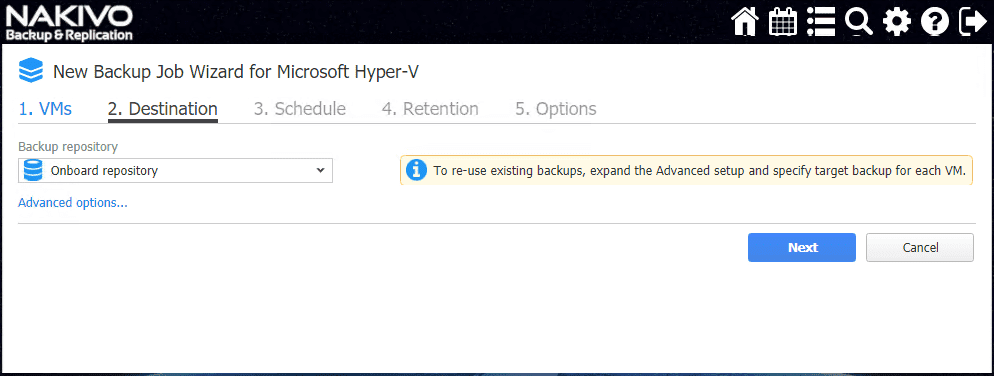This screenshot has height=376, width=994.
Task: Click the 'Backup repository' label
Action: (68, 146)
